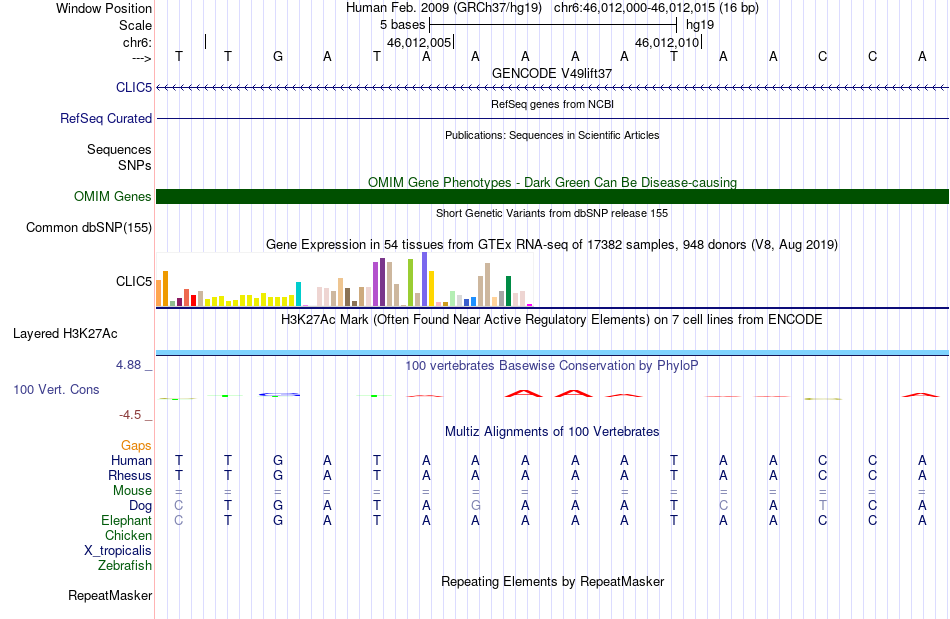
Task: Click the Human species label
Action: pyautogui.click(x=131, y=461)
